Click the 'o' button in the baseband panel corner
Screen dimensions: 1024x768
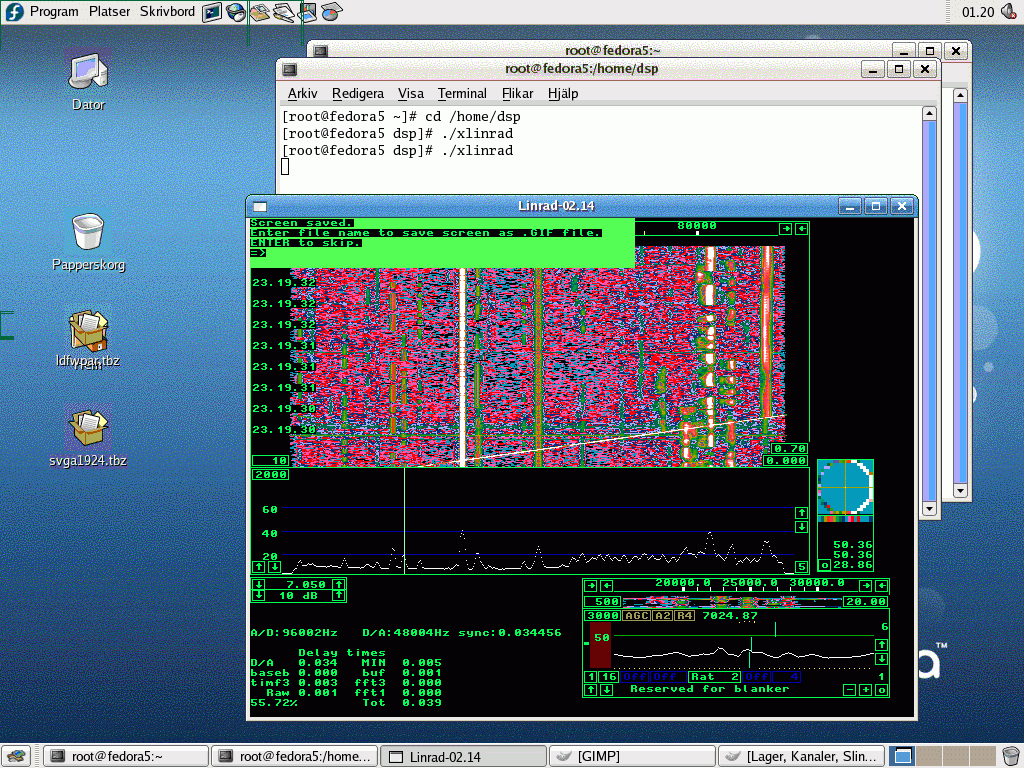pos(881,690)
